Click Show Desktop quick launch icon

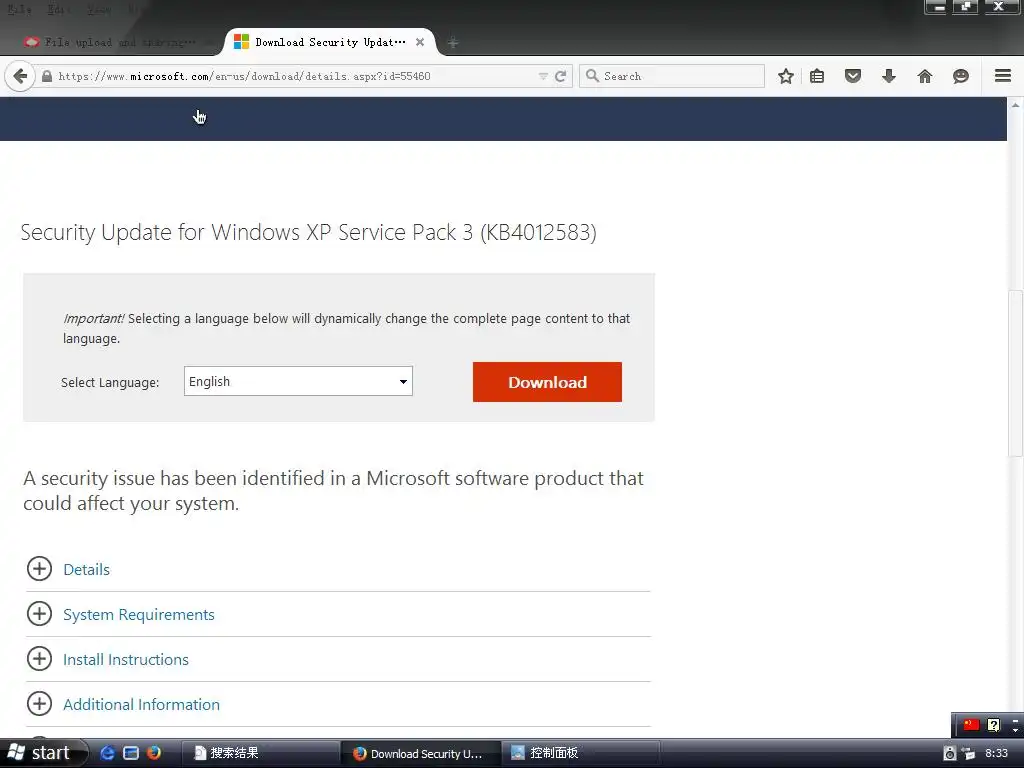pyautogui.click(x=131, y=753)
